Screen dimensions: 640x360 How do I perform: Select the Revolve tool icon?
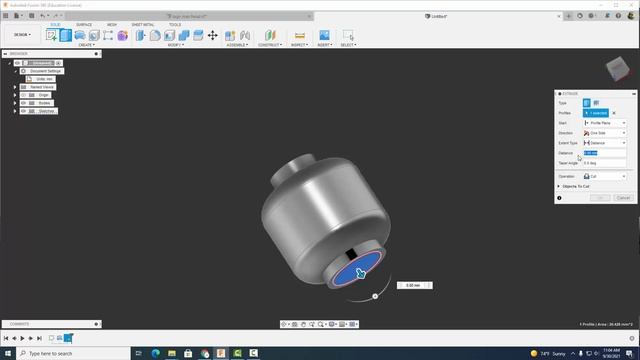point(80,36)
